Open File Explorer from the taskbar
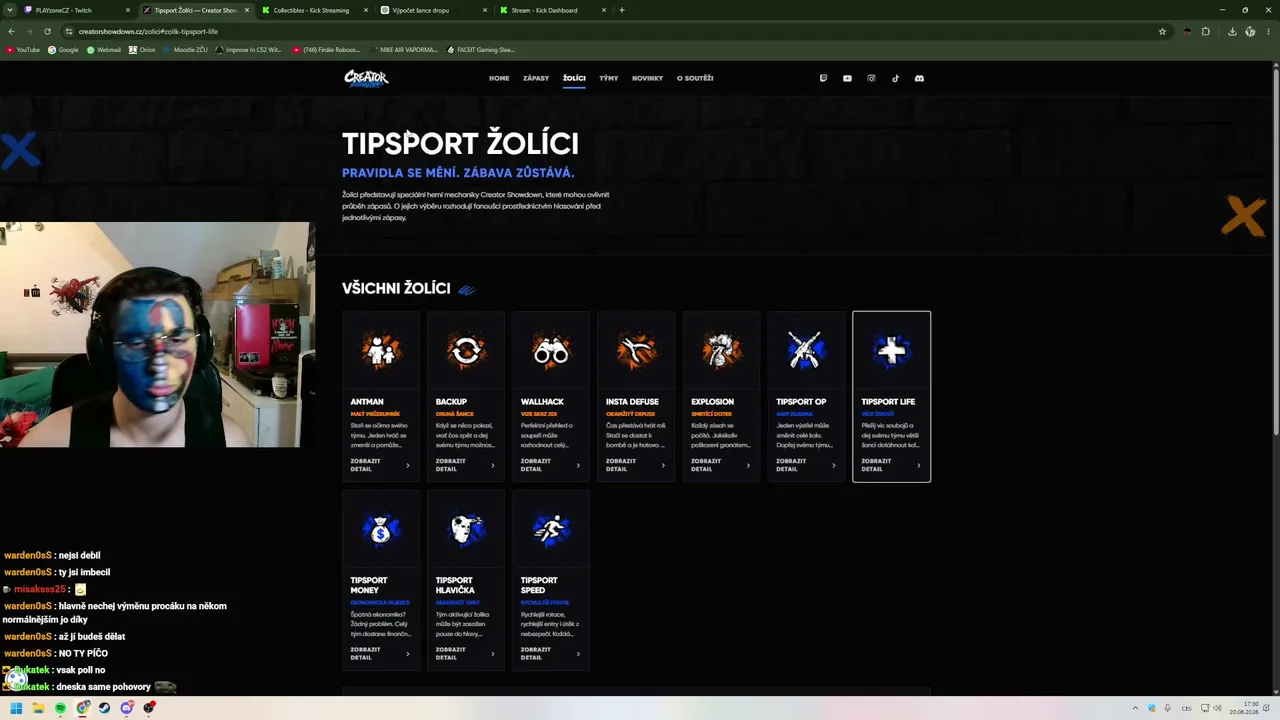The height and width of the screenshot is (720, 1280). pos(38,708)
